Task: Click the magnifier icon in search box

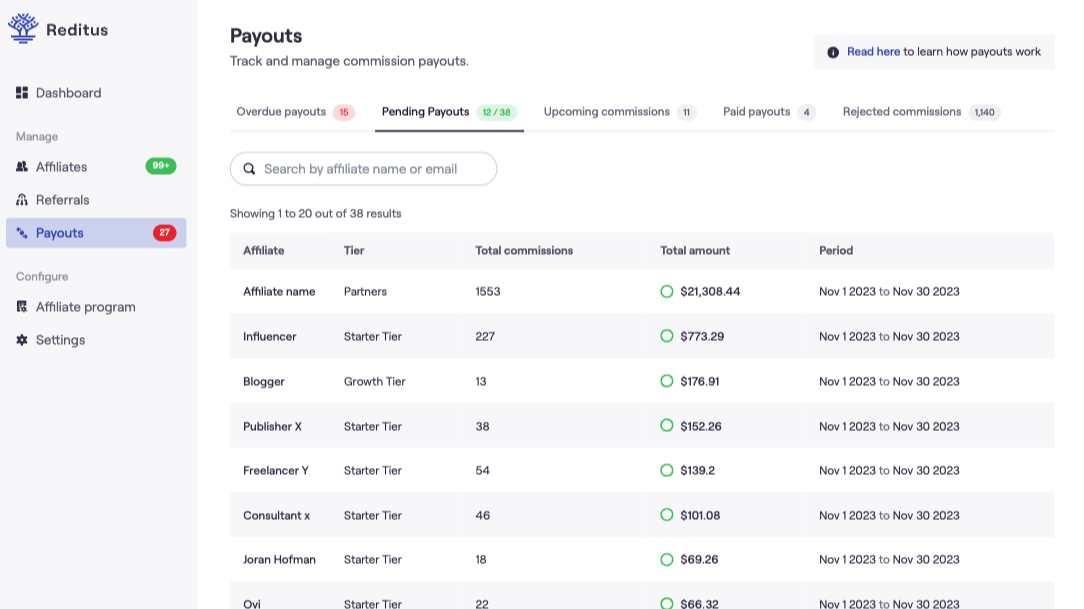Action: click(249, 169)
